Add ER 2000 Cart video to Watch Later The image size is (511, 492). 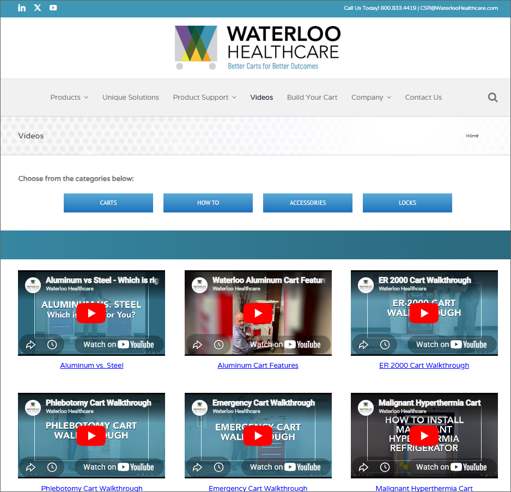tap(385, 345)
